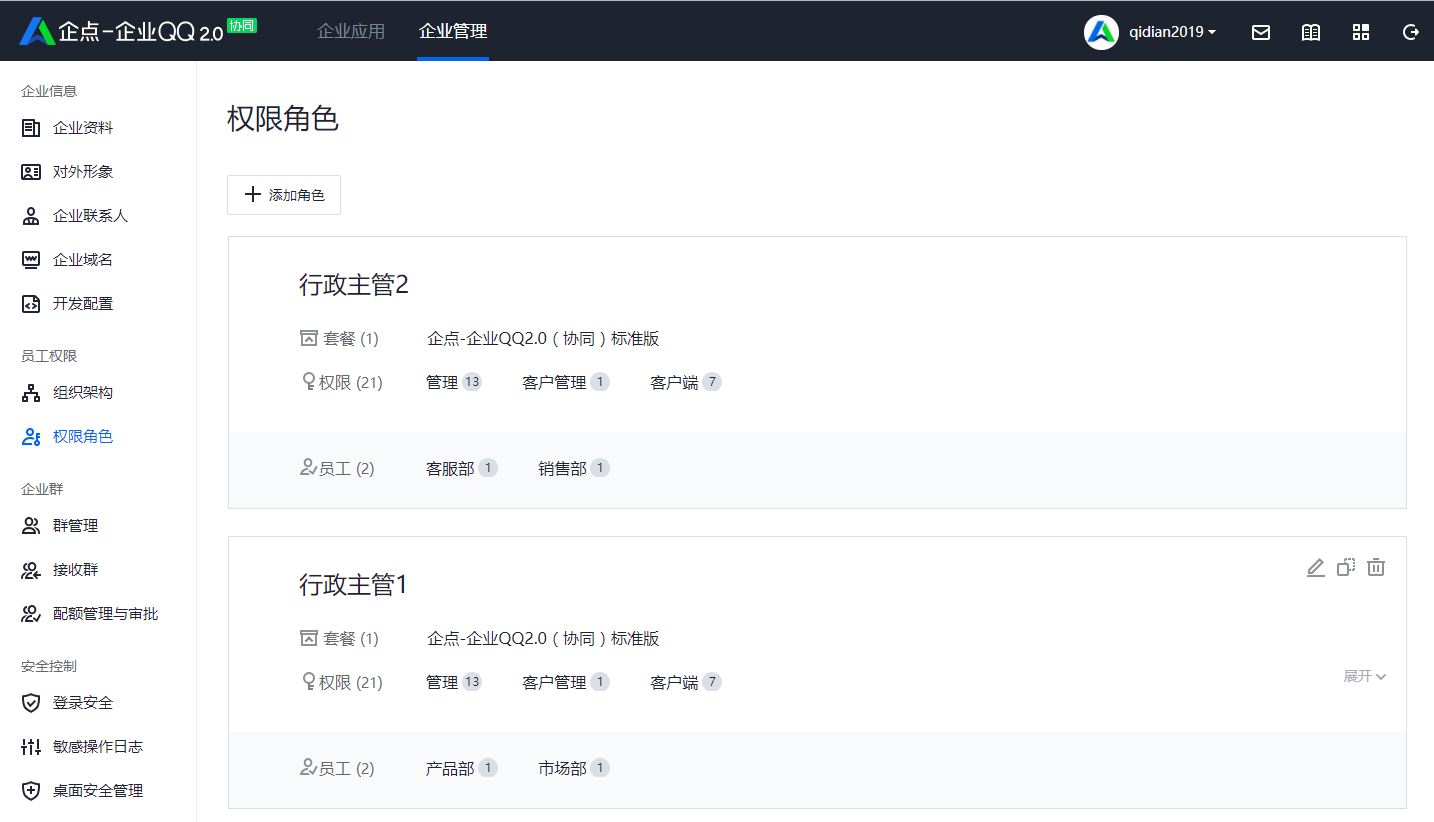1434x822 pixels.
Task: Click the 对外形象 sidebar icon
Action: 31,172
